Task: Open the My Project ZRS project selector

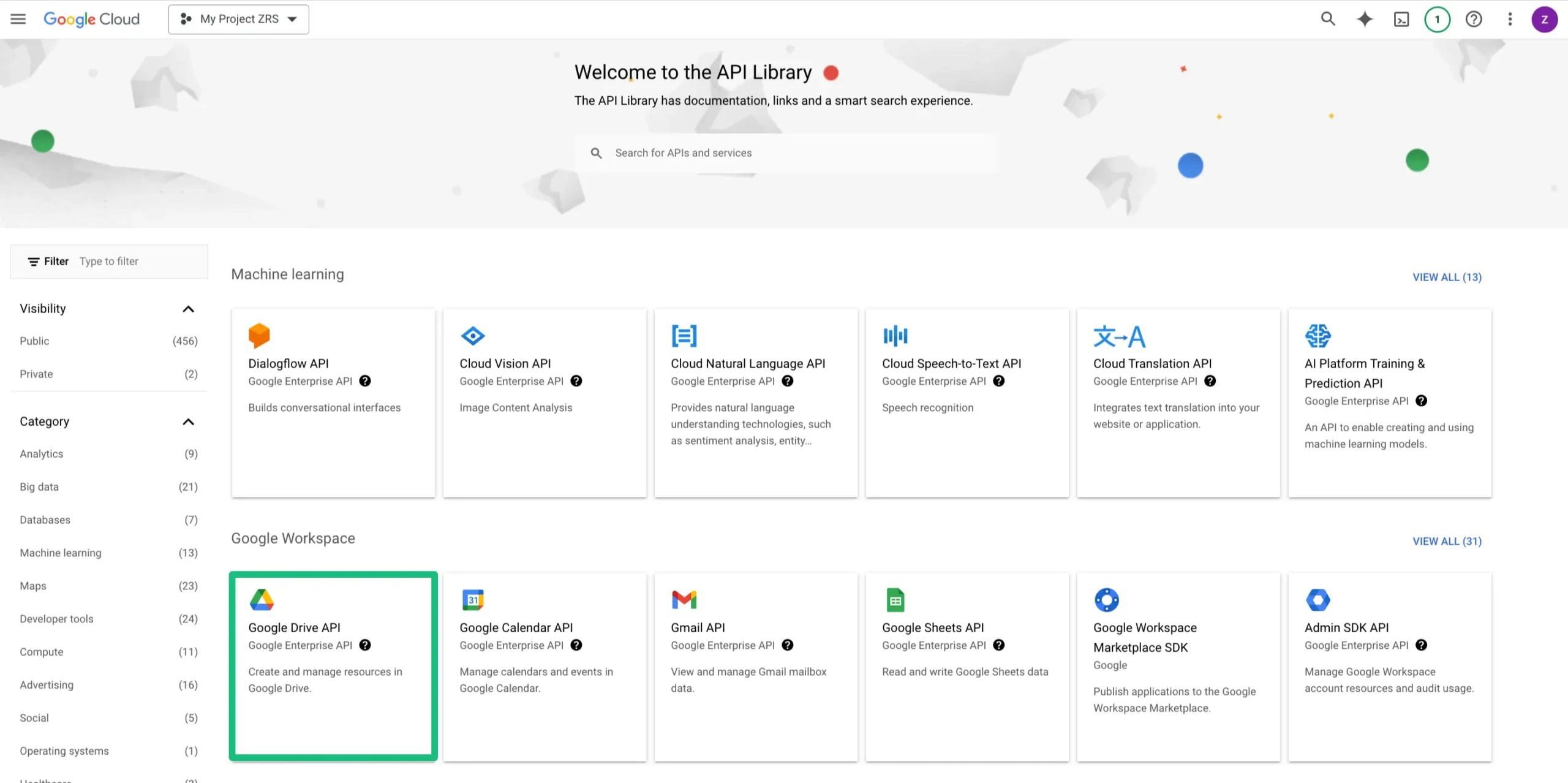Action: click(238, 19)
